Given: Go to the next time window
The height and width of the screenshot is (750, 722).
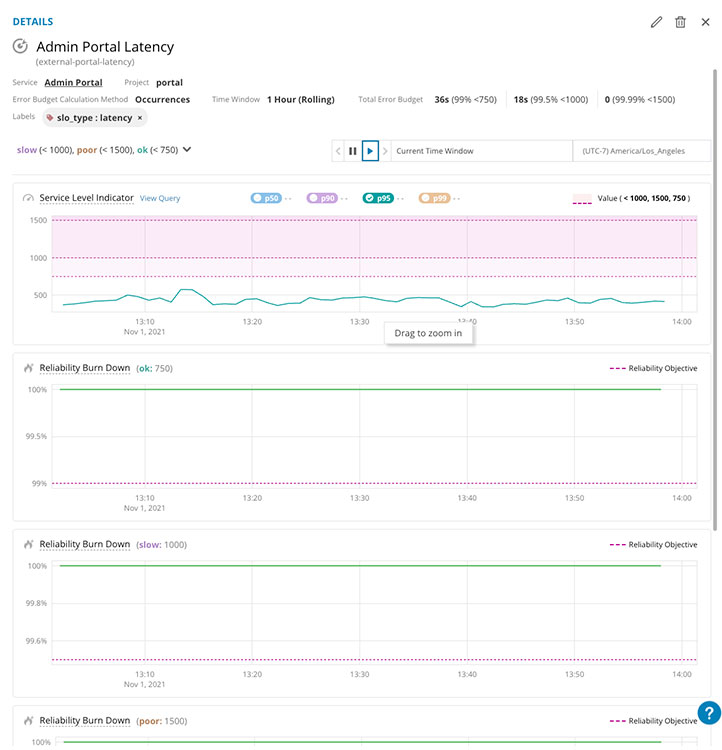Looking at the screenshot, I should pyautogui.click(x=385, y=151).
